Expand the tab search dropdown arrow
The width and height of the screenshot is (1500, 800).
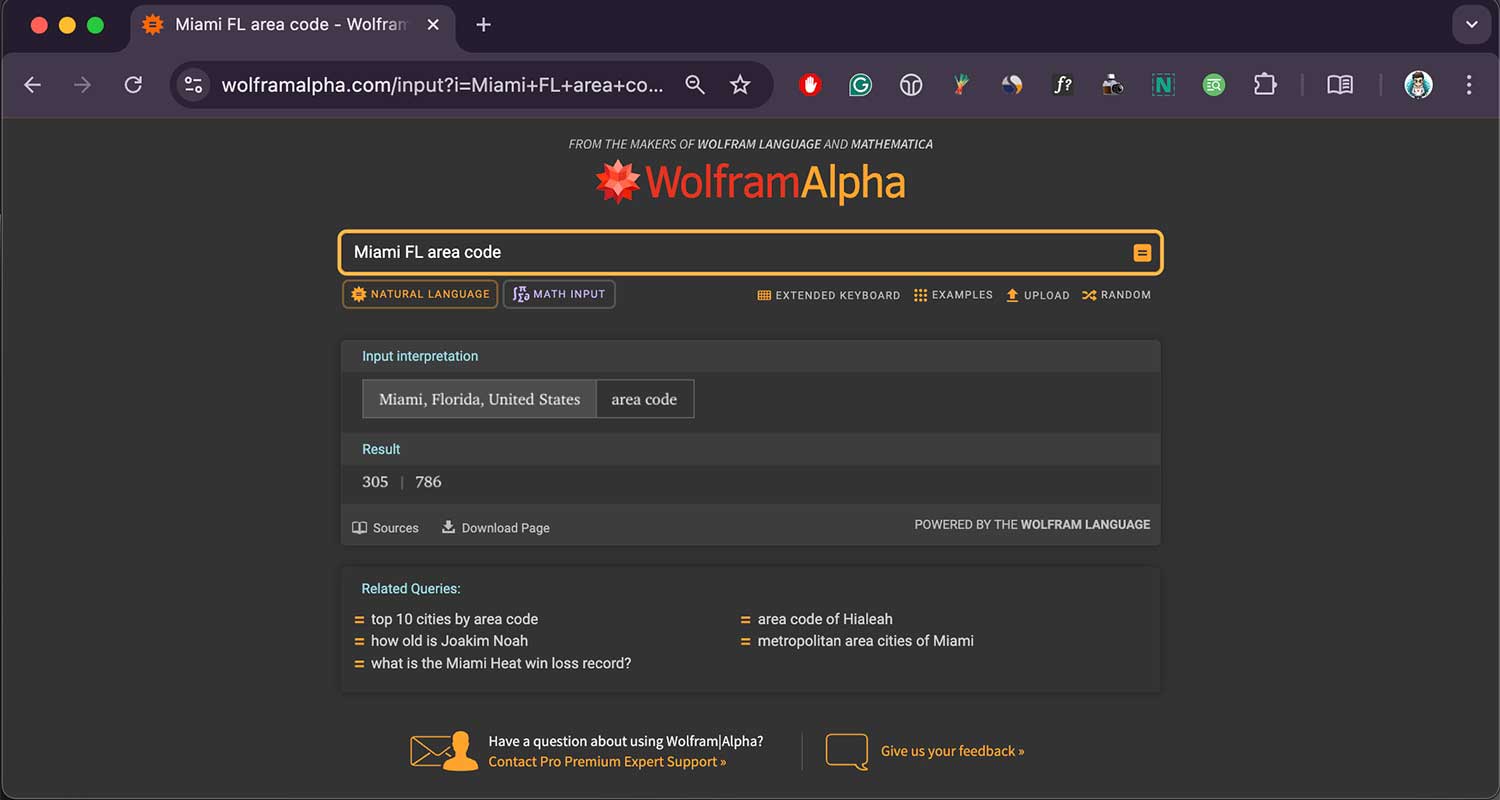coord(1471,25)
